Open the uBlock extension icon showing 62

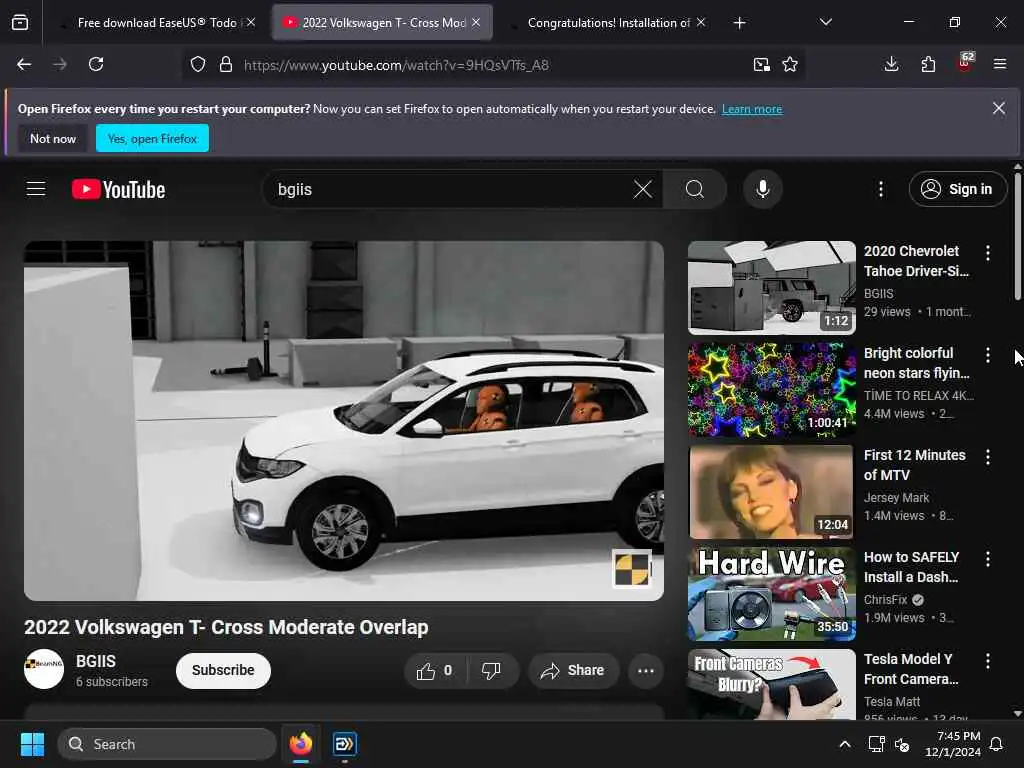click(x=965, y=63)
